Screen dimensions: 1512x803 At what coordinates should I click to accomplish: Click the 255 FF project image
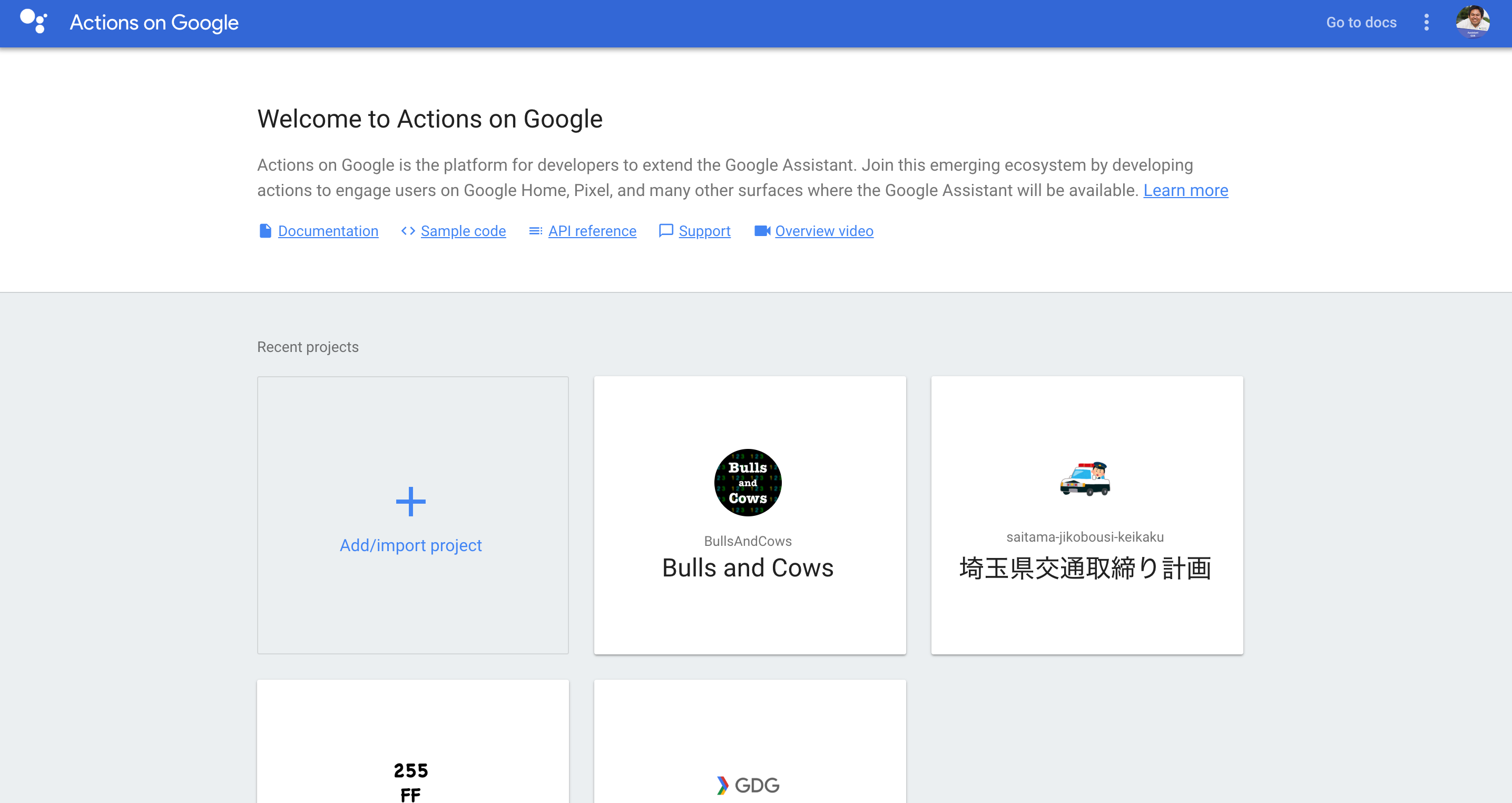point(411,782)
